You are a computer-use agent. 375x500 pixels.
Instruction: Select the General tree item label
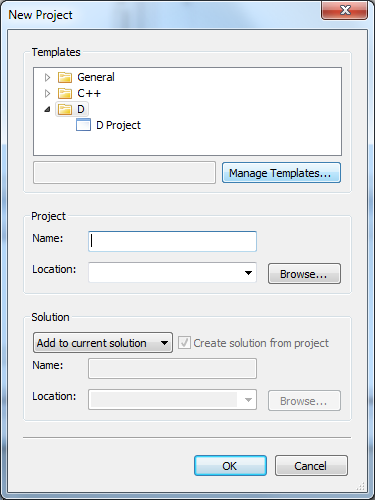point(96,77)
